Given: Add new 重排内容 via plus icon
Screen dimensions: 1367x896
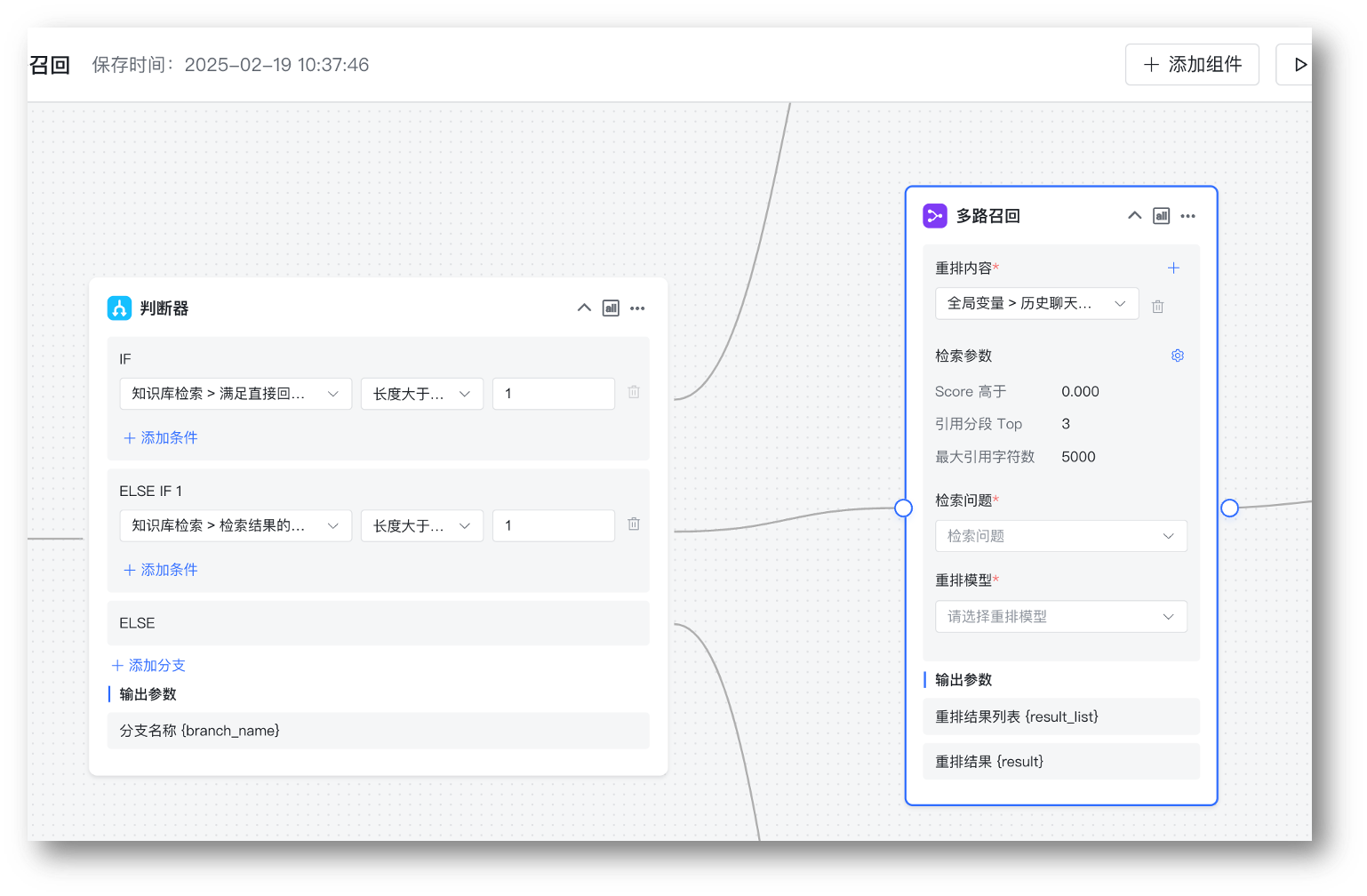Looking at the screenshot, I should point(1173,267).
